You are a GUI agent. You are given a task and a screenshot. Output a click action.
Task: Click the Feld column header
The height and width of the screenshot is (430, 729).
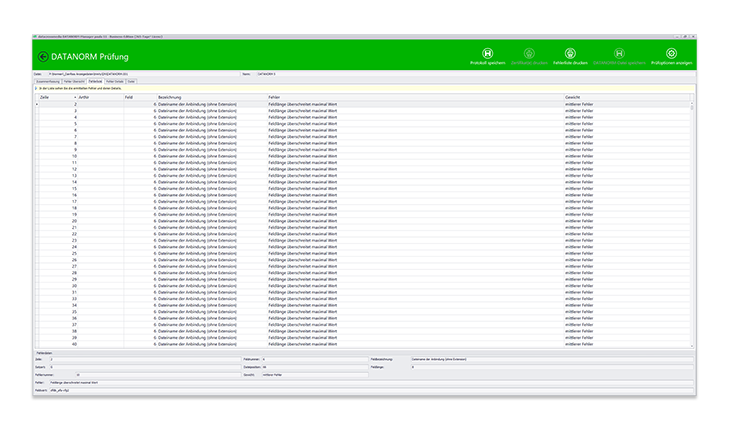tap(140, 97)
